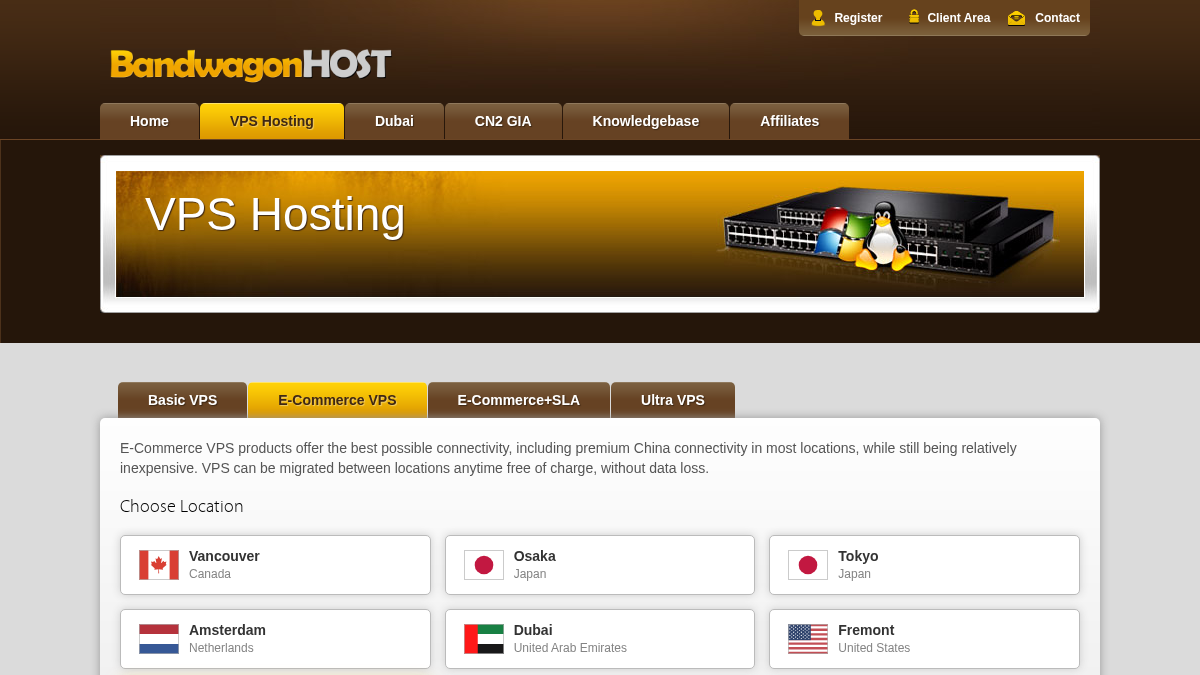The height and width of the screenshot is (675, 1200).
Task: Click the Netherlands country label
Action: [221, 648]
